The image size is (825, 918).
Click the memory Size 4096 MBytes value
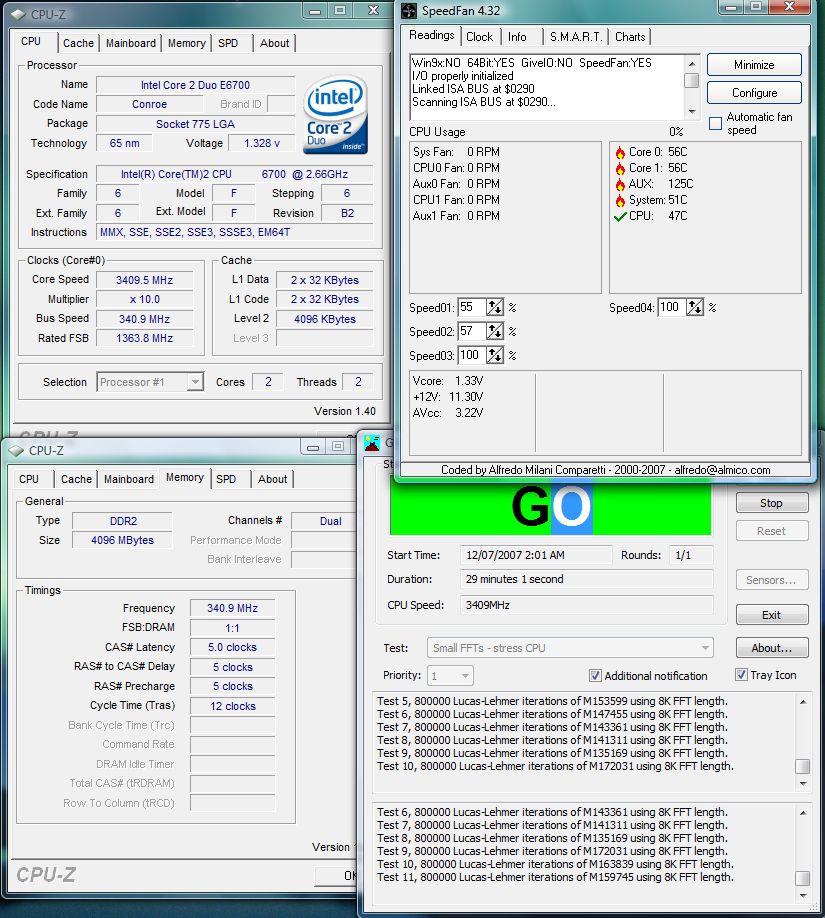tap(122, 540)
